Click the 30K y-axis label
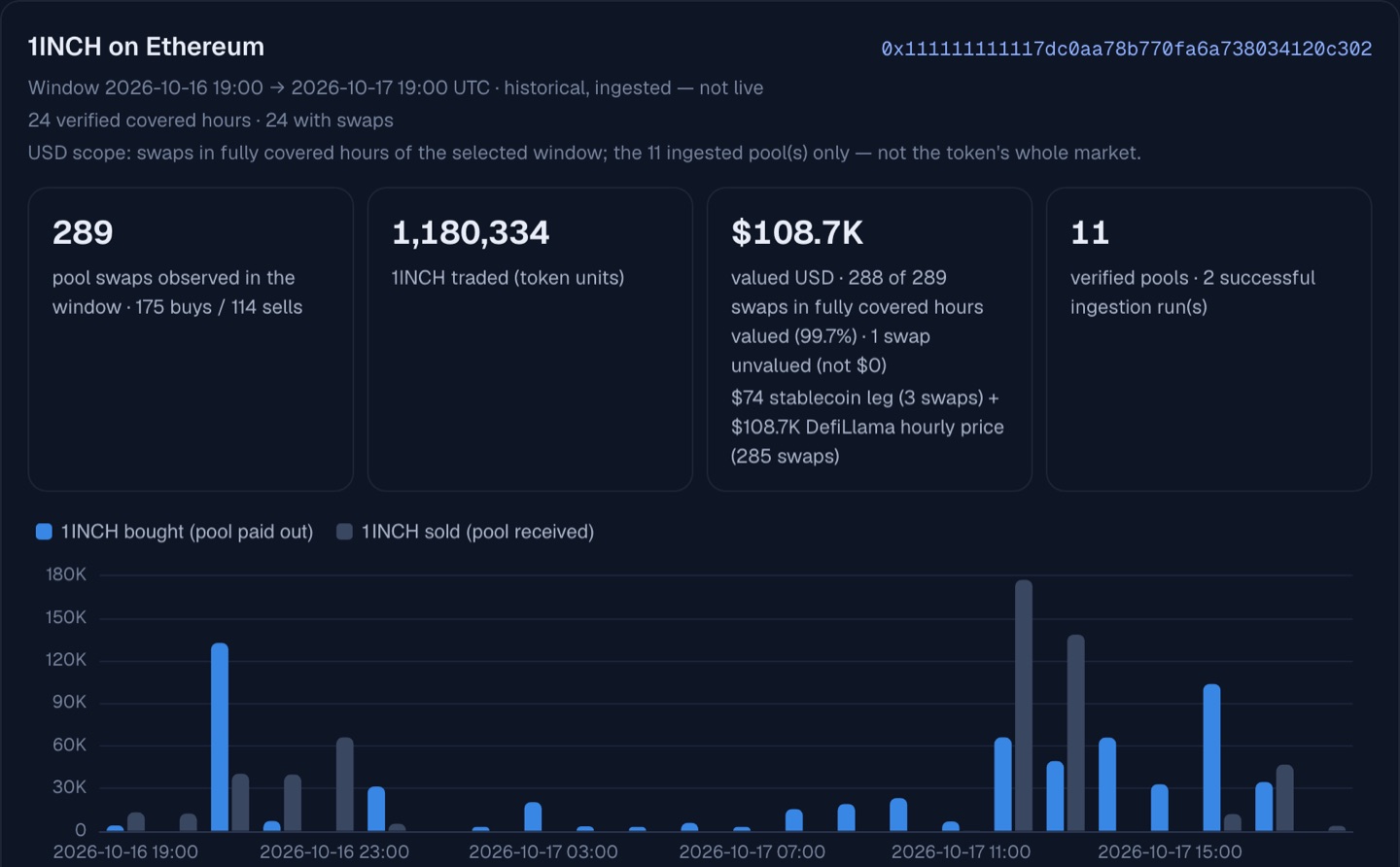Image resolution: width=1400 pixels, height=867 pixels. click(69, 787)
